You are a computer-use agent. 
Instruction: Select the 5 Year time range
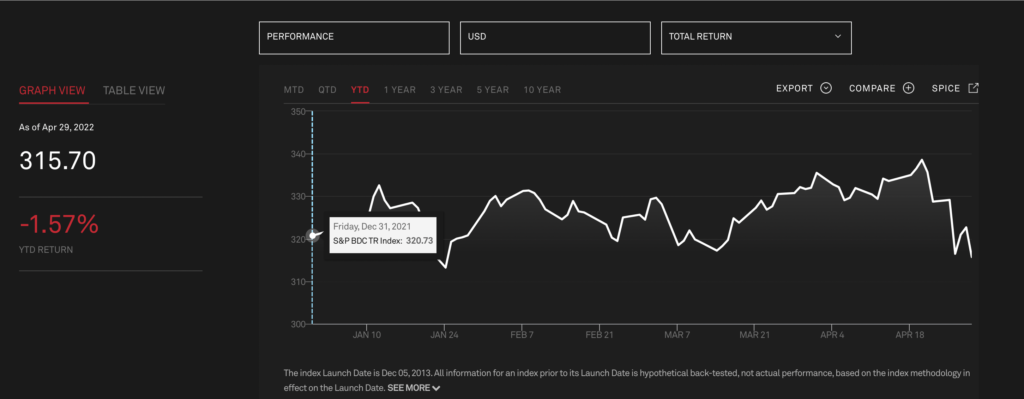point(493,89)
